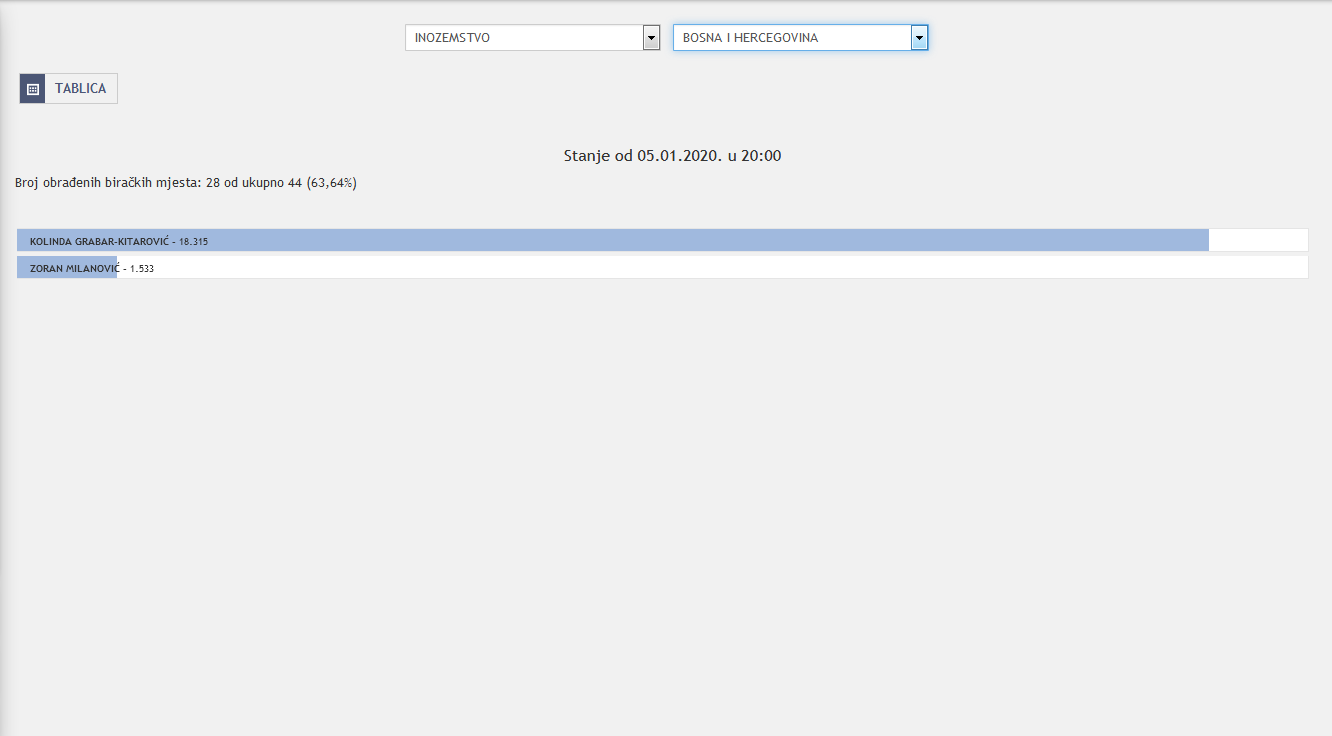Click the unfilled white area of Milanović's bar

pos(700,268)
